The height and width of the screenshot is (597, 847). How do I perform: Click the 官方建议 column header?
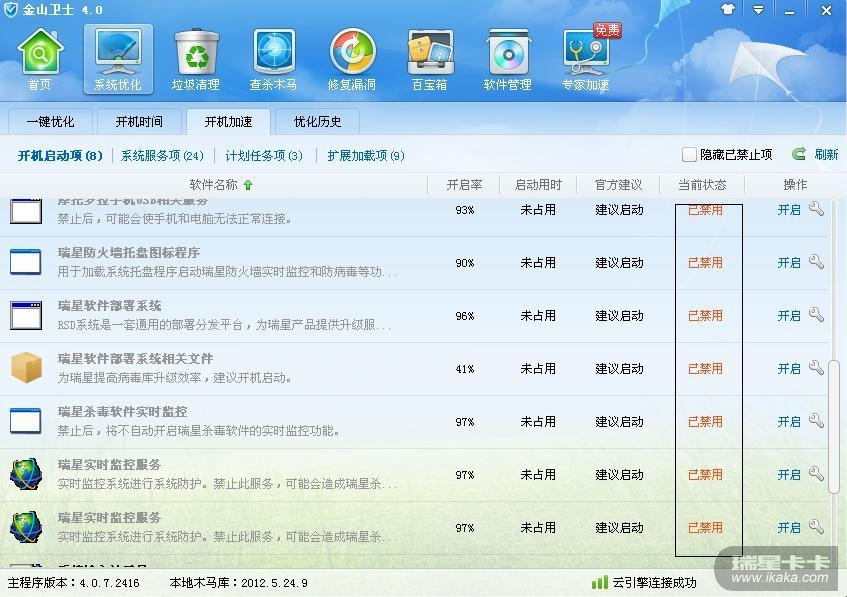tap(619, 185)
